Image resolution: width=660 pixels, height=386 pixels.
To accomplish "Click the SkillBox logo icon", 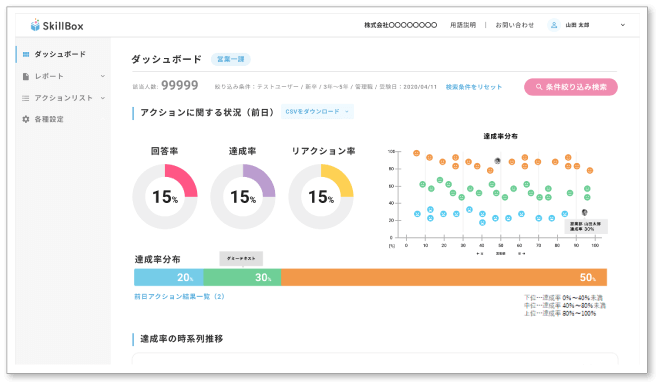I will [35, 25].
